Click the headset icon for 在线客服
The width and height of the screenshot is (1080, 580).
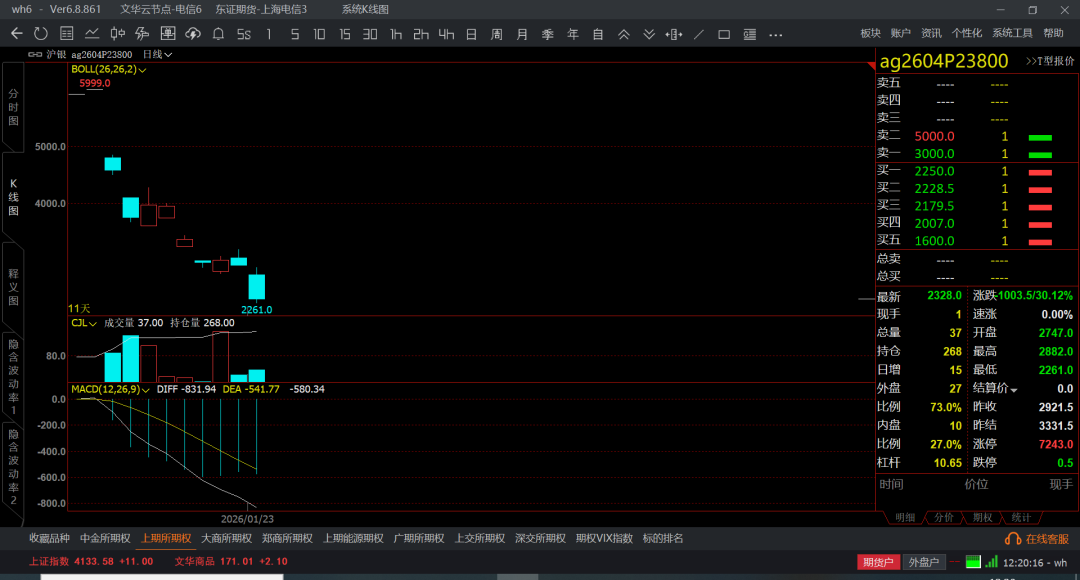(x=1012, y=539)
